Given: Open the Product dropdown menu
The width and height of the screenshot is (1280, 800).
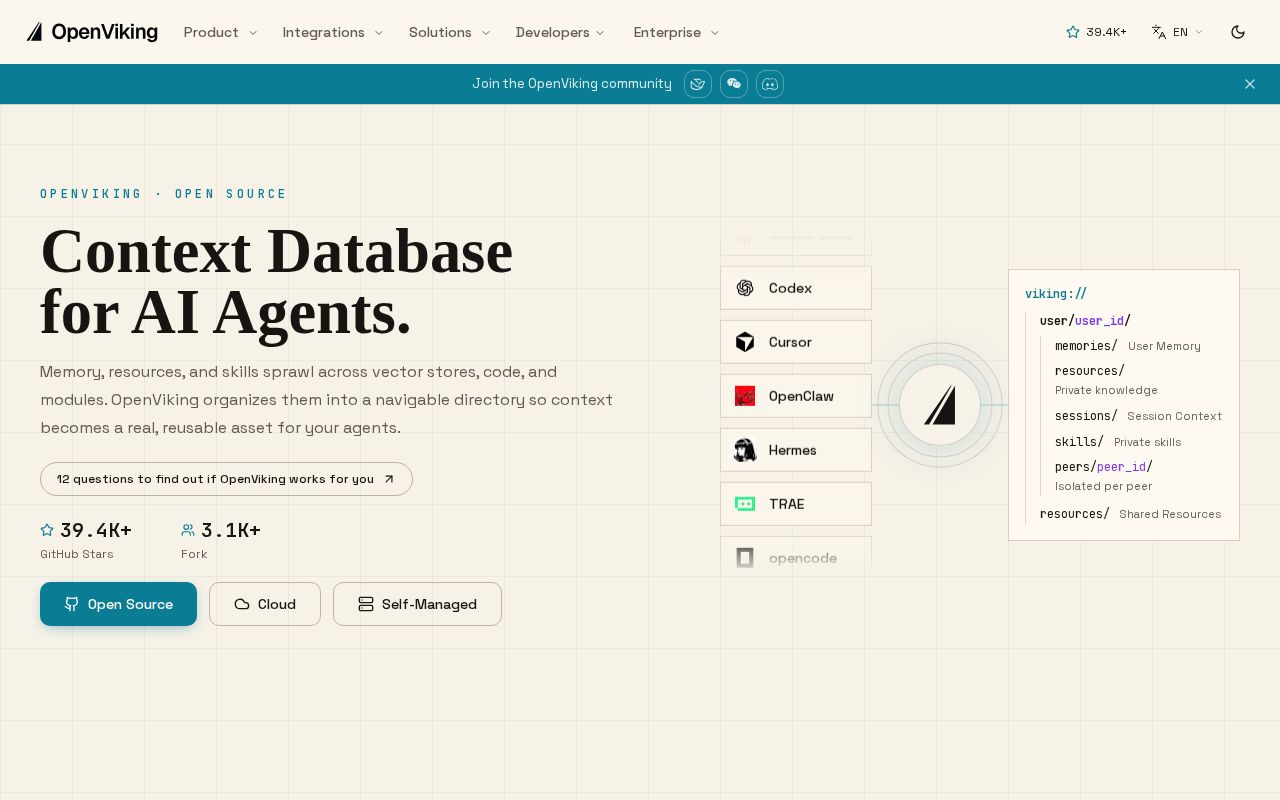Looking at the screenshot, I should [x=220, y=32].
